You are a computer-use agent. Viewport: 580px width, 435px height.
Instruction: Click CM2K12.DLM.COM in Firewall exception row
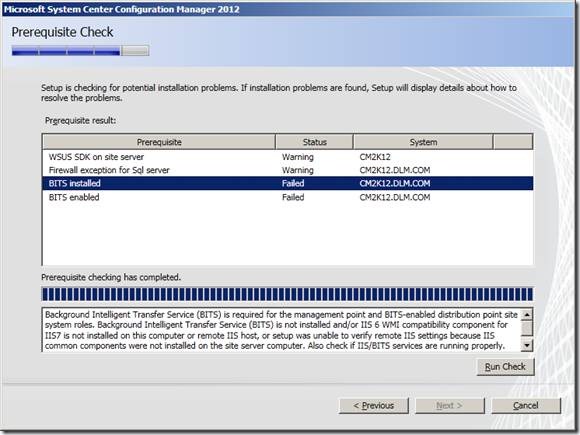[x=395, y=170]
